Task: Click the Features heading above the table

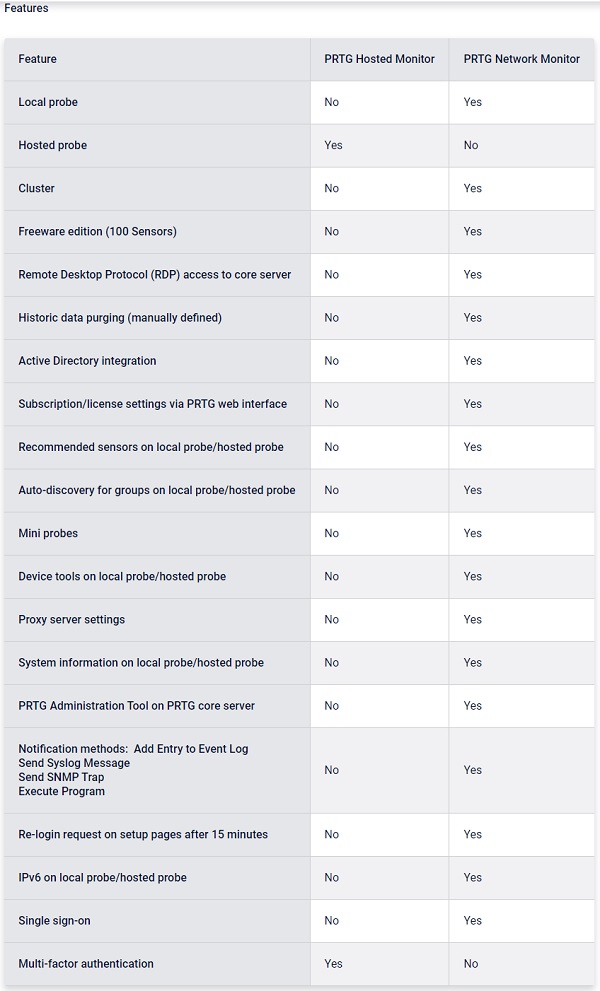Action: (26, 8)
